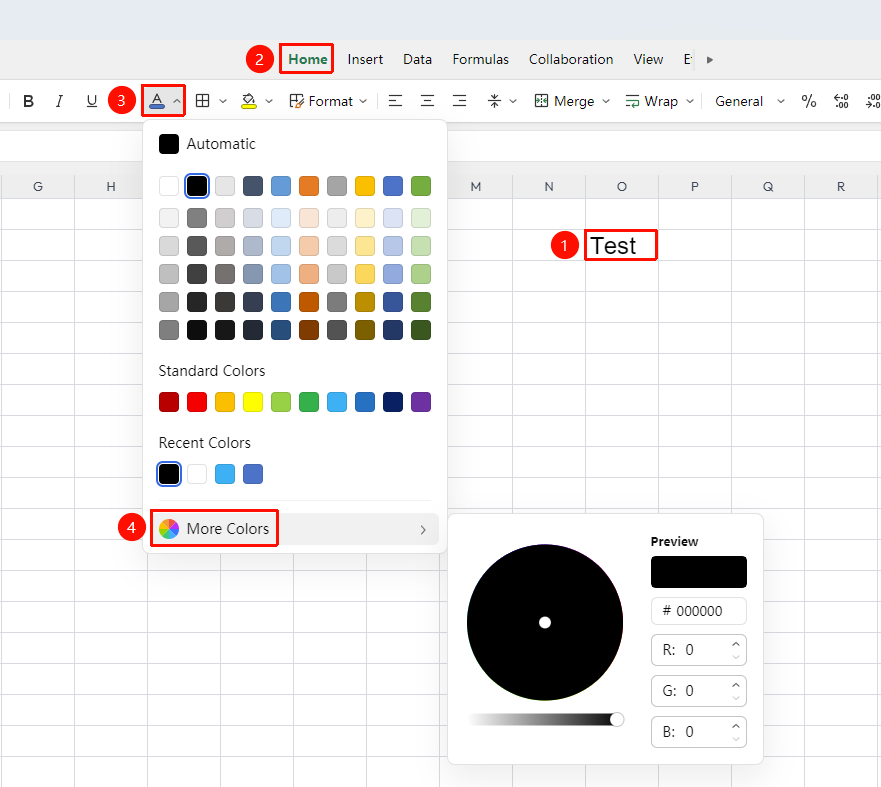Increase the R value with up arrow
881x787 pixels.
[735, 644]
